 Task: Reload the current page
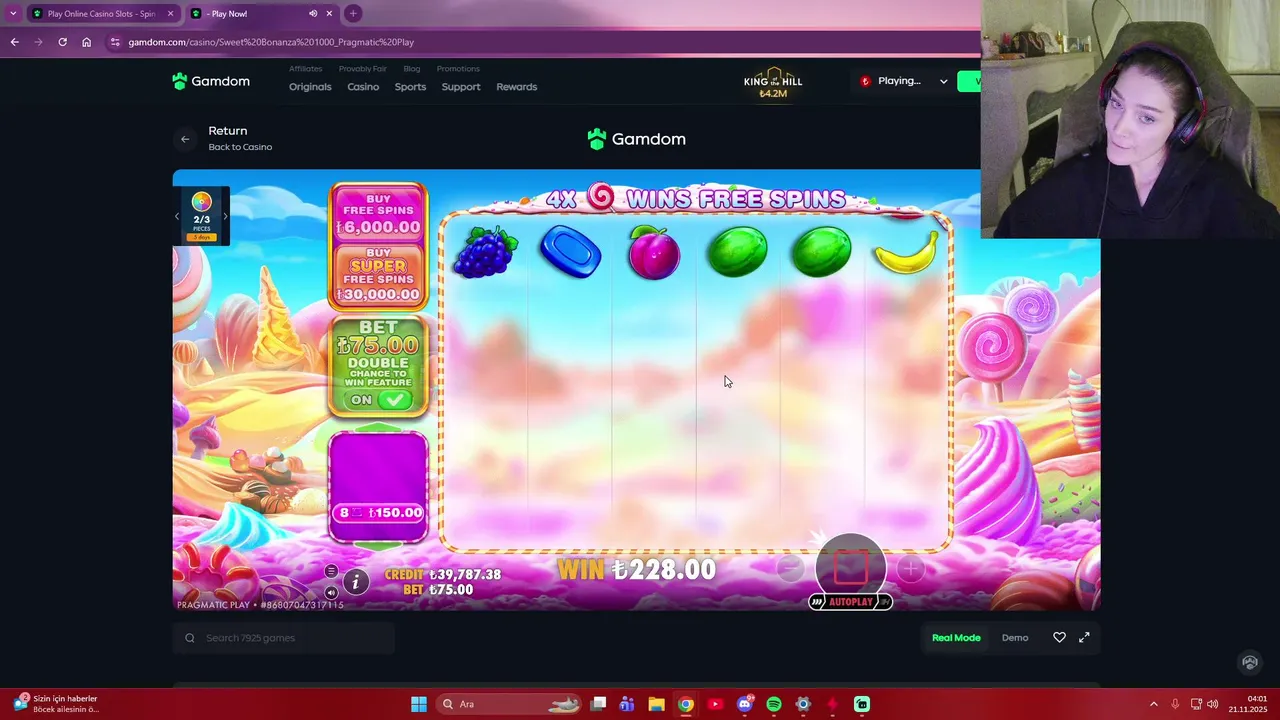tap(62, 42)
